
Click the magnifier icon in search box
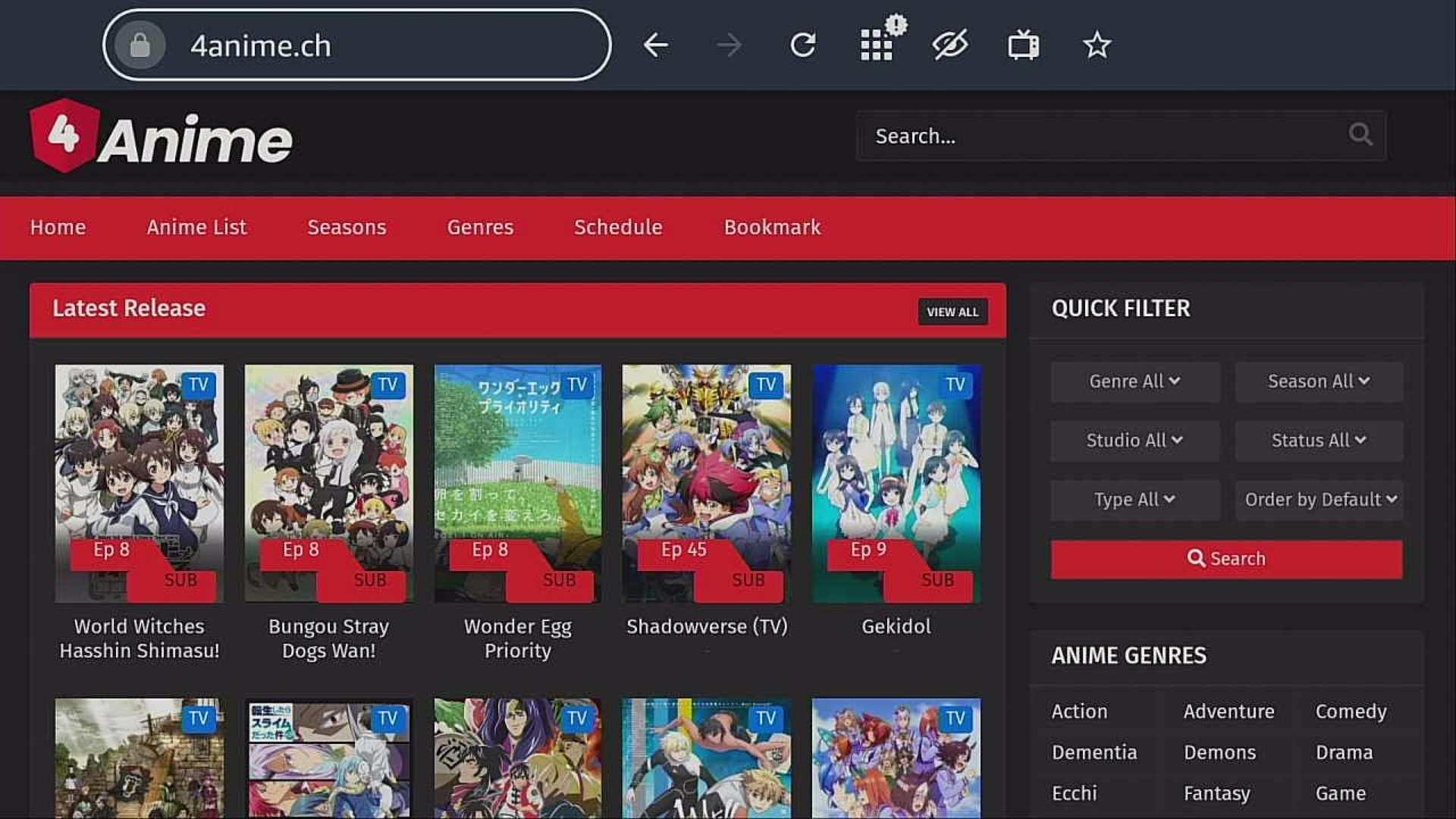[1360, 135]
